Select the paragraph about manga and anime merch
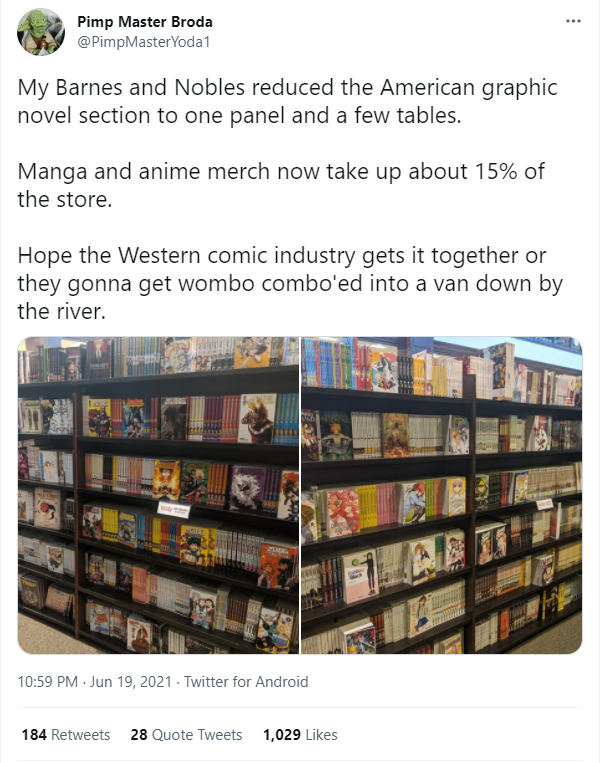 281,185
